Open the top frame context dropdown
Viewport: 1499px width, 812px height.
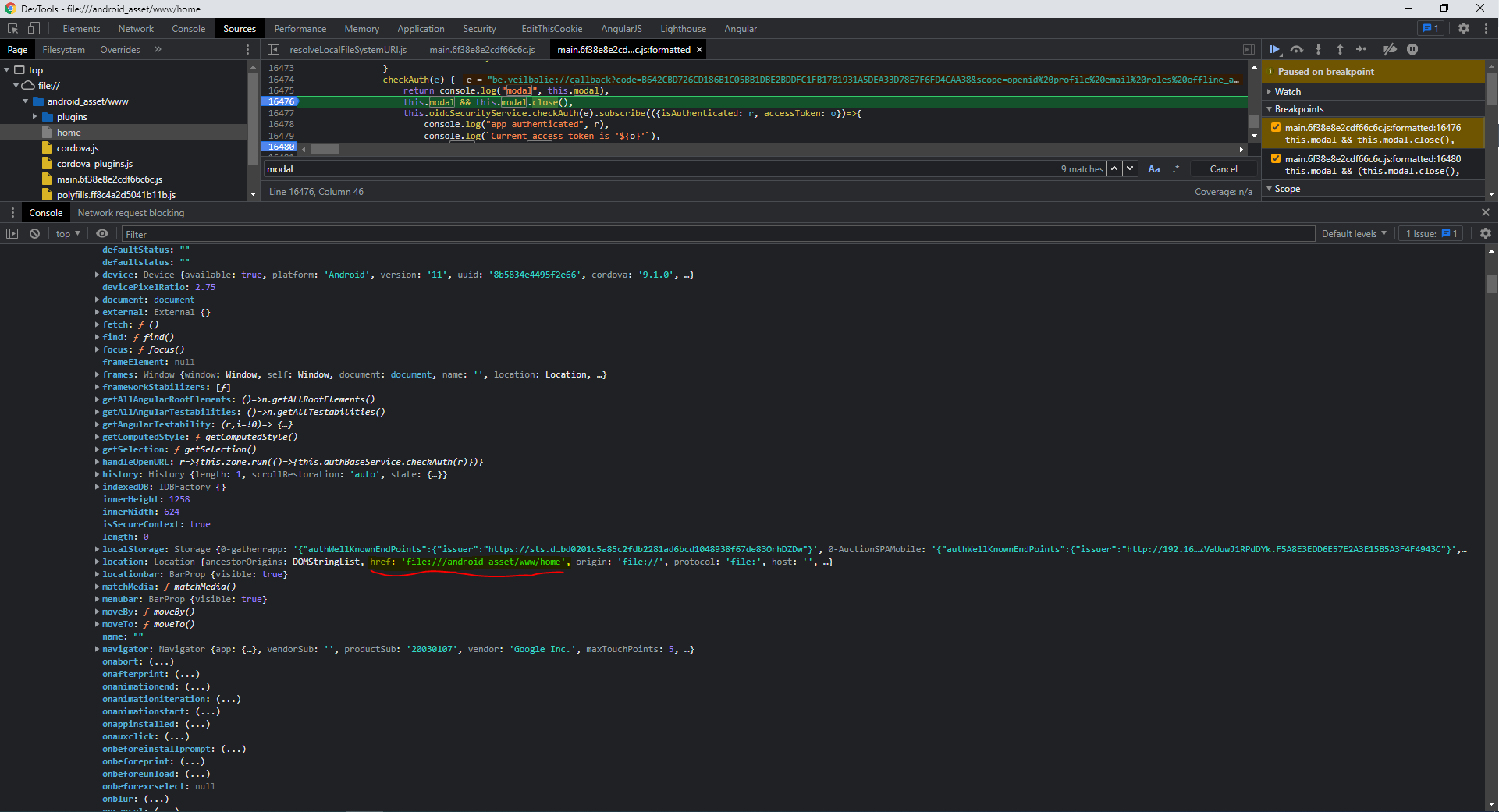click(66, 233)
